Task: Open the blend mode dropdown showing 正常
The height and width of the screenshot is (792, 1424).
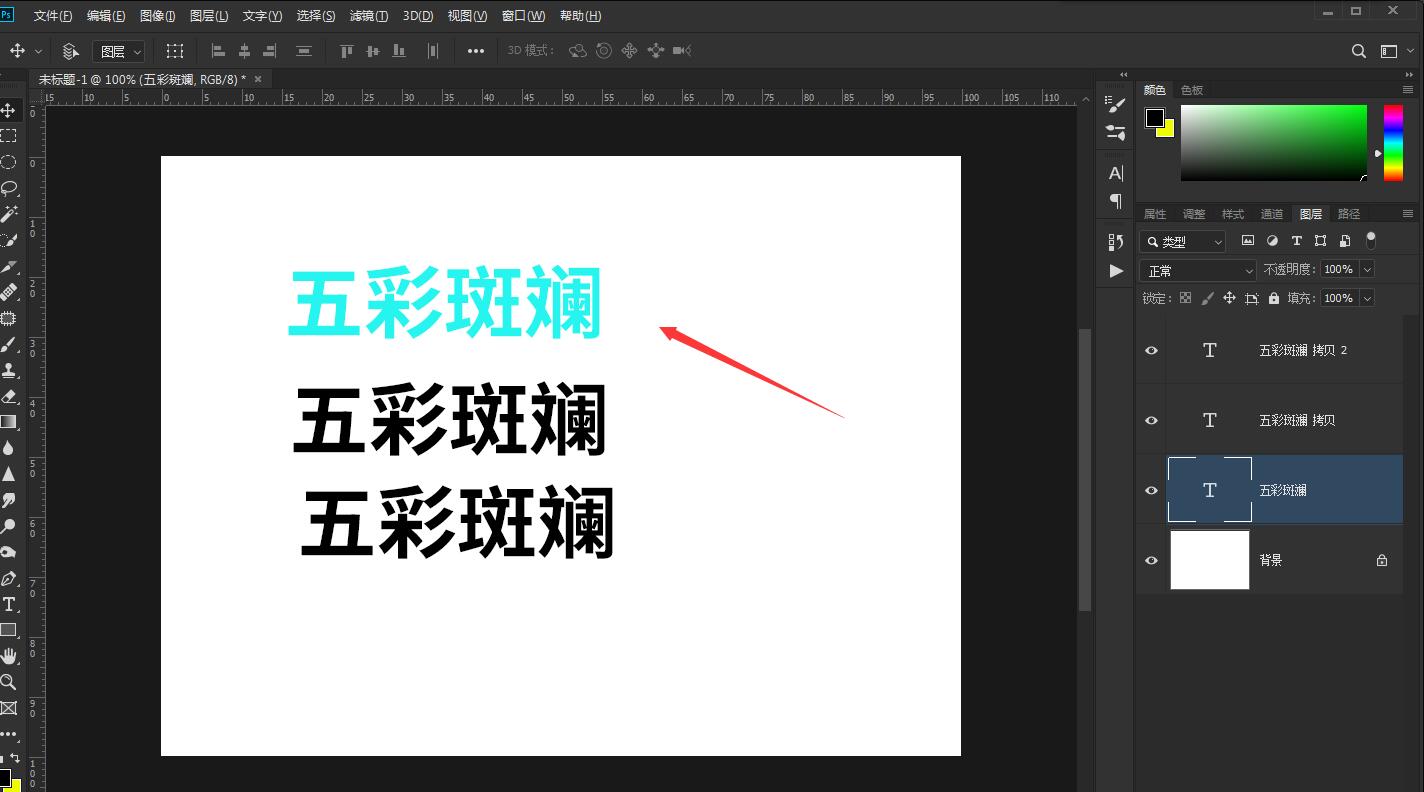Action: (x=1197, y=270)
